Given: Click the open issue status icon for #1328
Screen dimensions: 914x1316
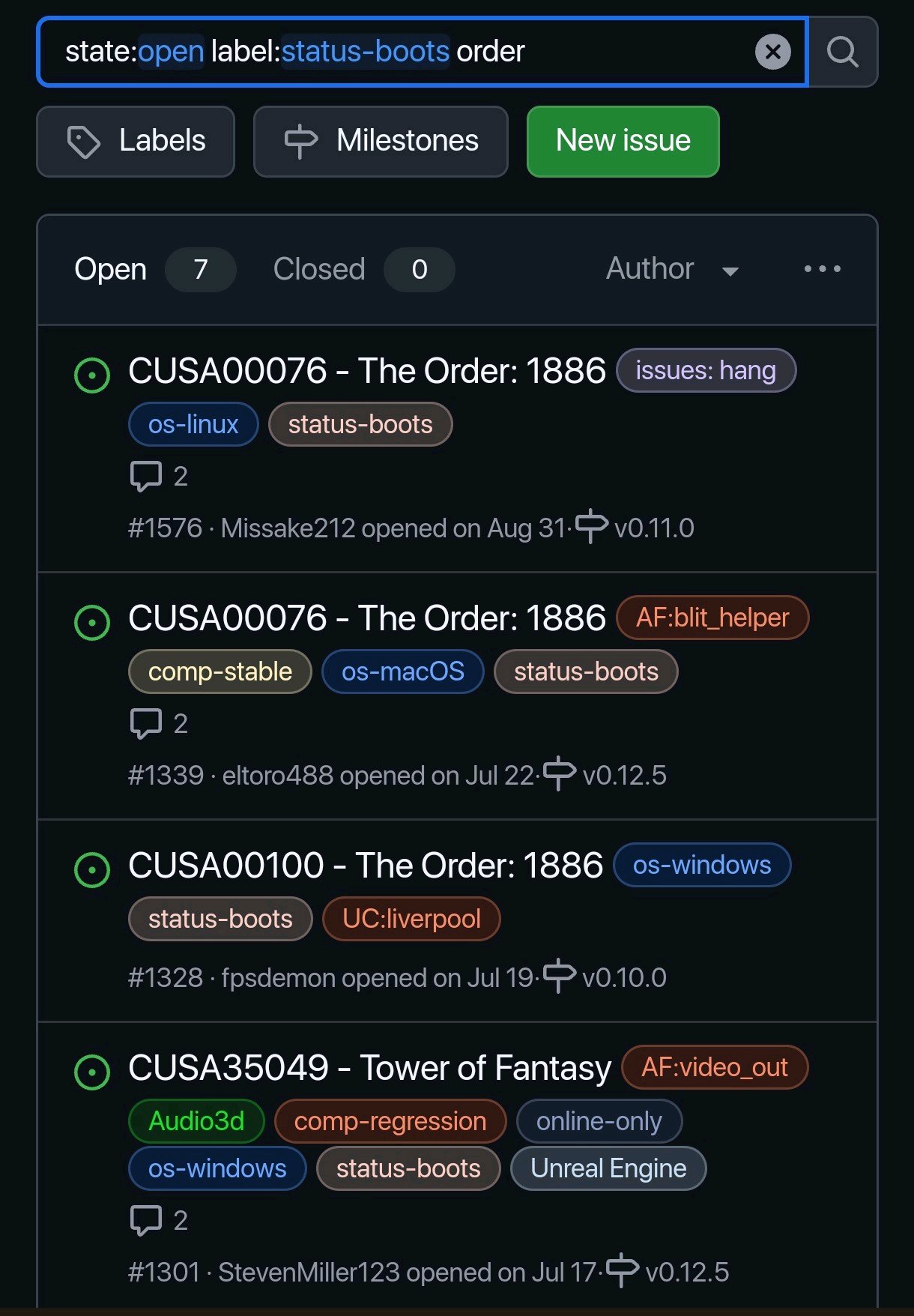Looking at the screenshot, I should pos(92,869).
